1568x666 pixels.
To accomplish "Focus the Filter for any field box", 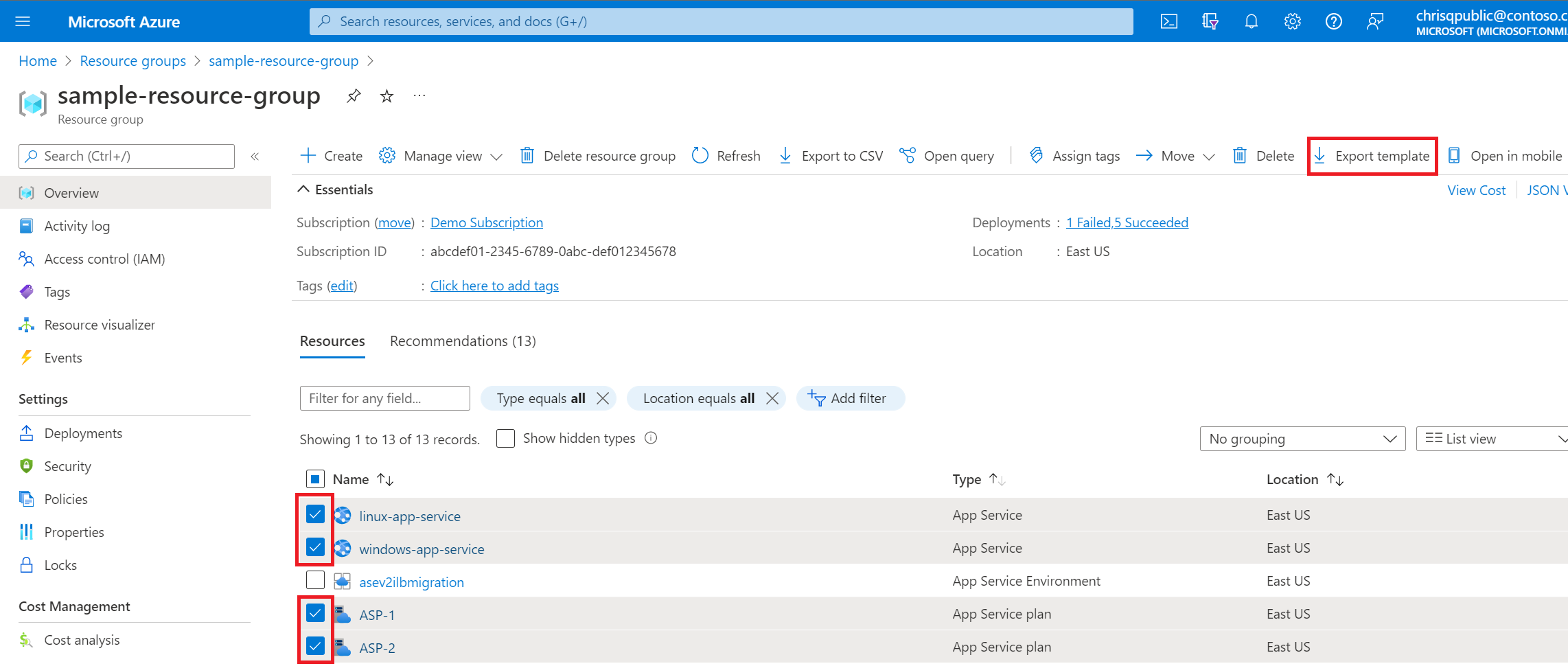I will pyautogui.click(x=384, y=398).
